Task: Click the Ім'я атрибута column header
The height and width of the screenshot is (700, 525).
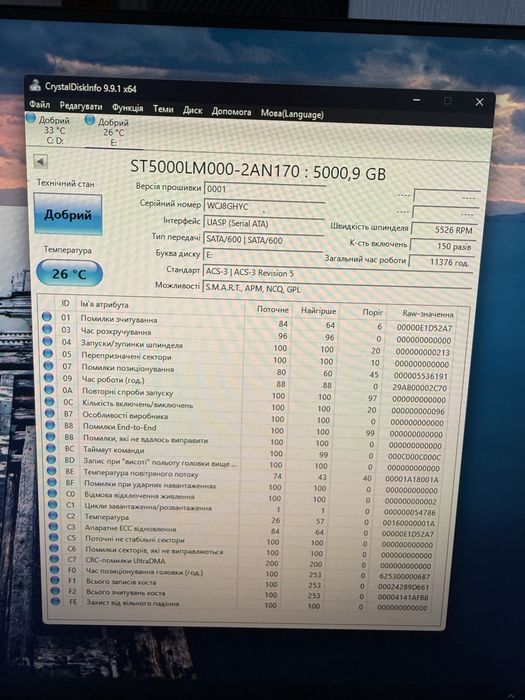Action: click(x=104, y=304)
